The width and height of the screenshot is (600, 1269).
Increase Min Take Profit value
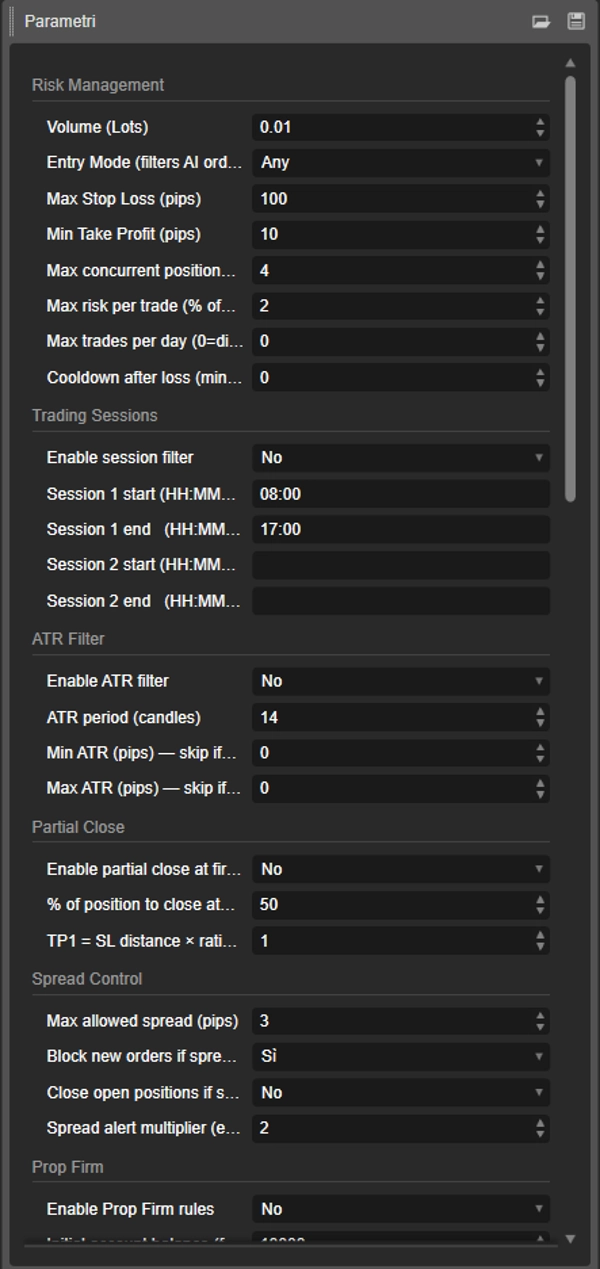click(x=541, y=230)
